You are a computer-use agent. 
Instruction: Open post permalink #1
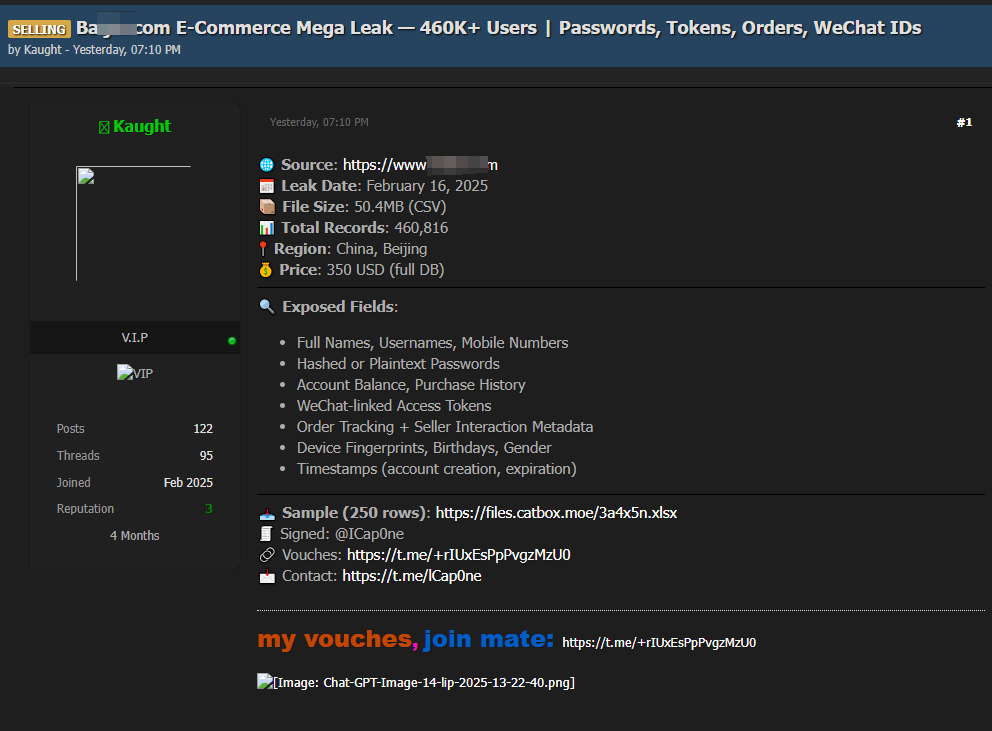[x=964, y=122]
